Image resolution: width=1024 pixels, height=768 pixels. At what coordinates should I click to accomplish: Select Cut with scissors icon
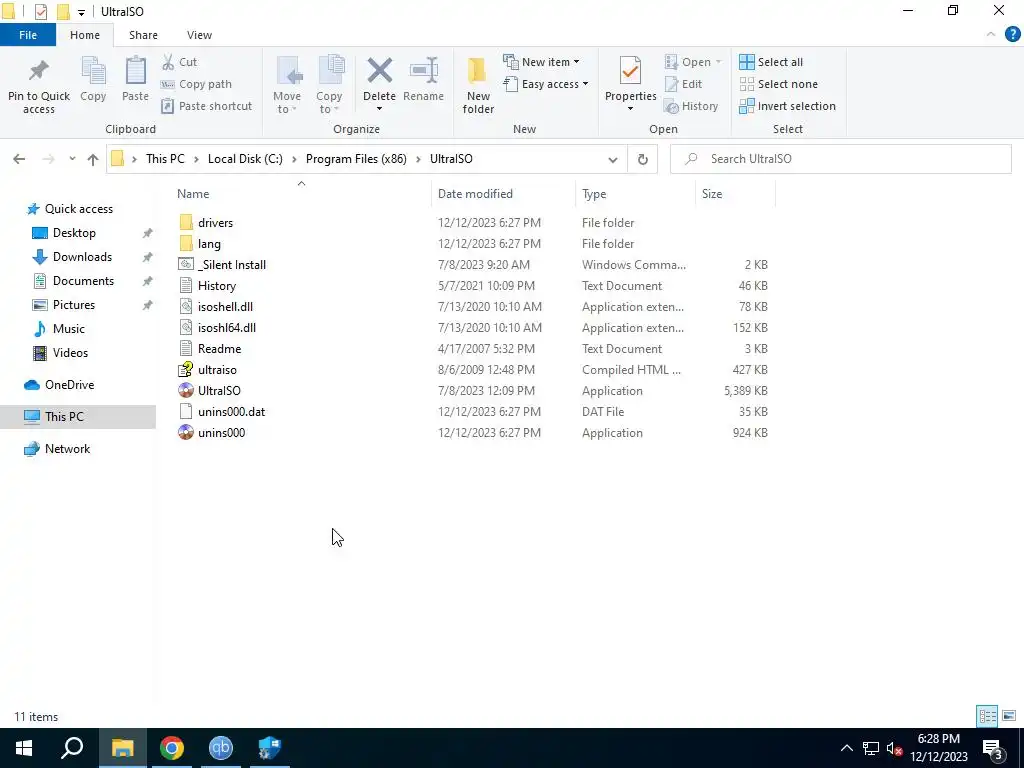pyautogui.click(x=180, y=62)
